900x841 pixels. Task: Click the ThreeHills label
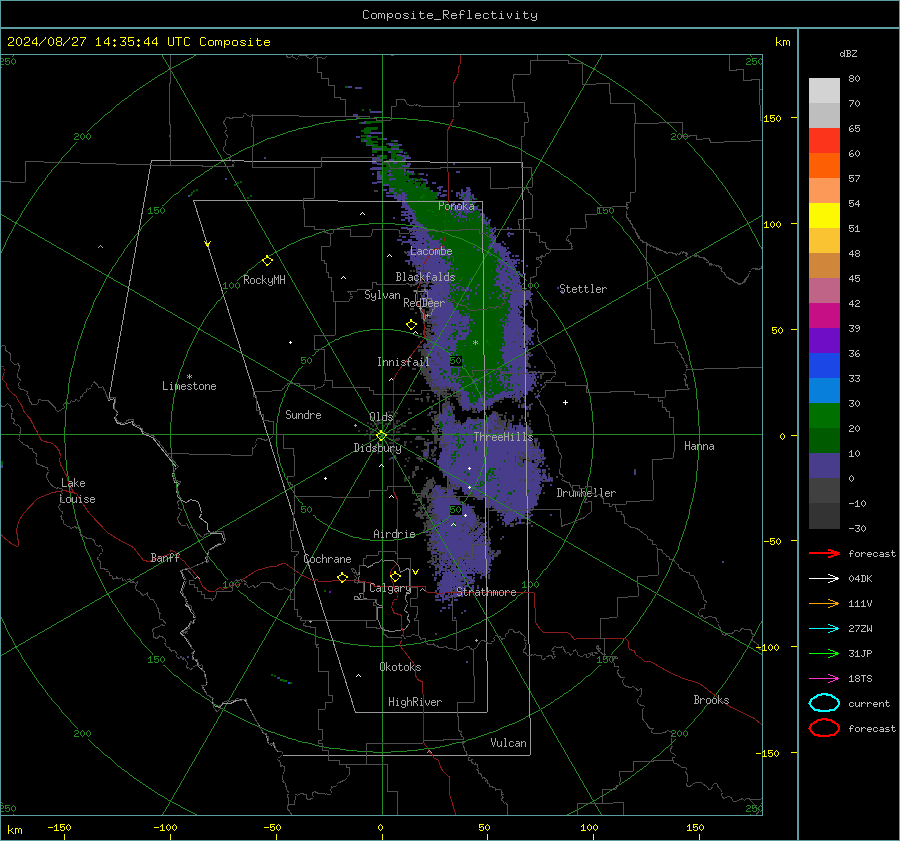[x=503, y=437]
